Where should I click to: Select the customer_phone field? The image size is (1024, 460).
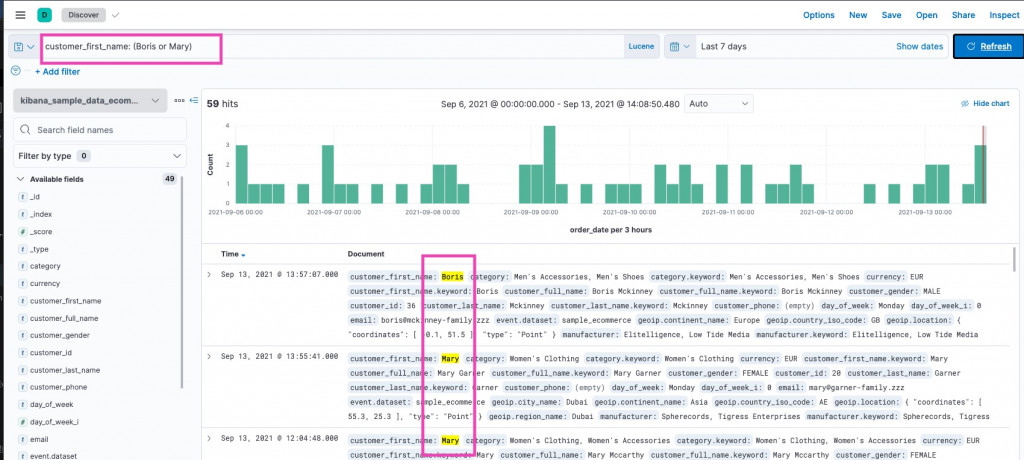click(x=58, y=387)
